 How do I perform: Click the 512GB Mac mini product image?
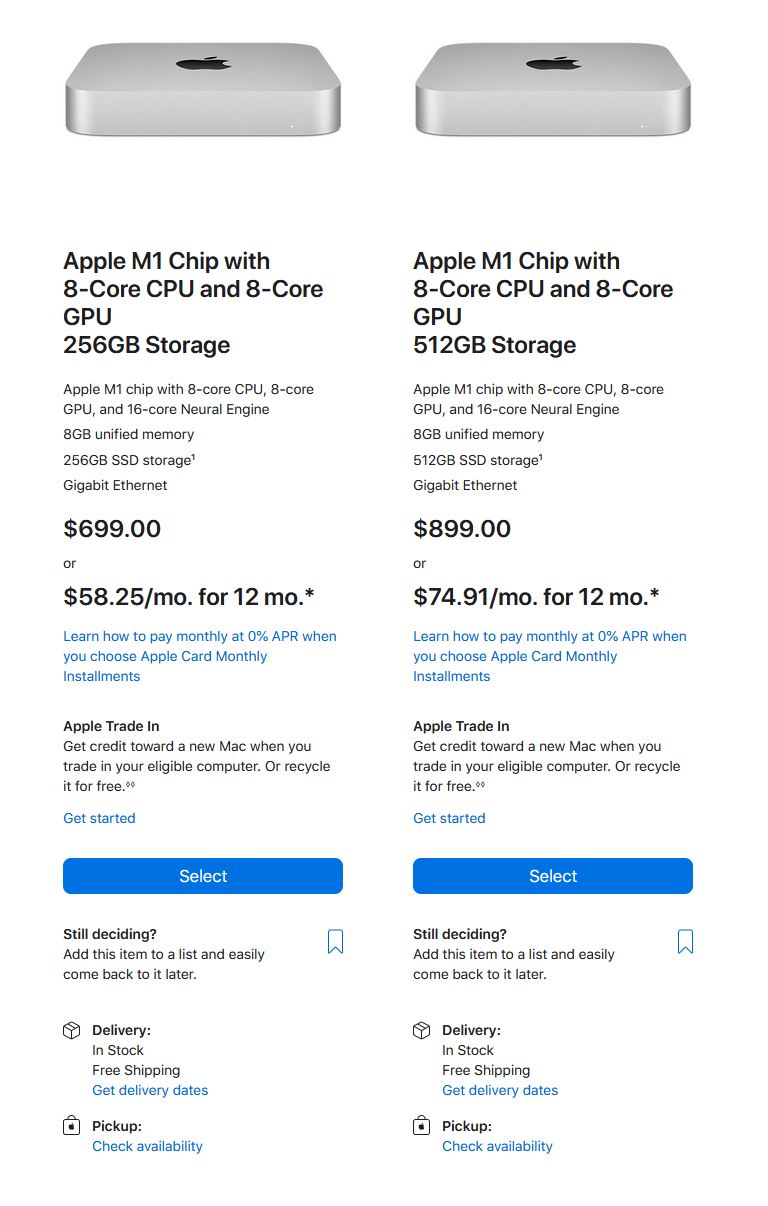pyautogui.click(x=553, y=89)
